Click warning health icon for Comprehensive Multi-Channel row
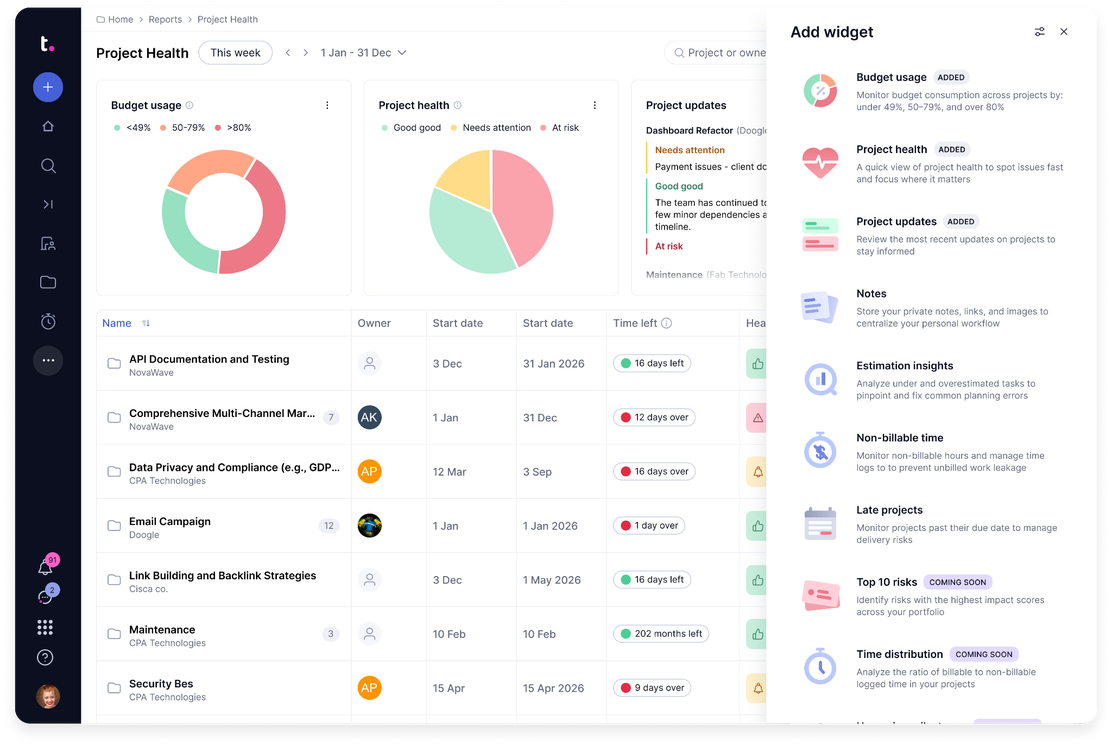Image resolution: width=1112 pixels, height=746 pixels. click(757, 418)
